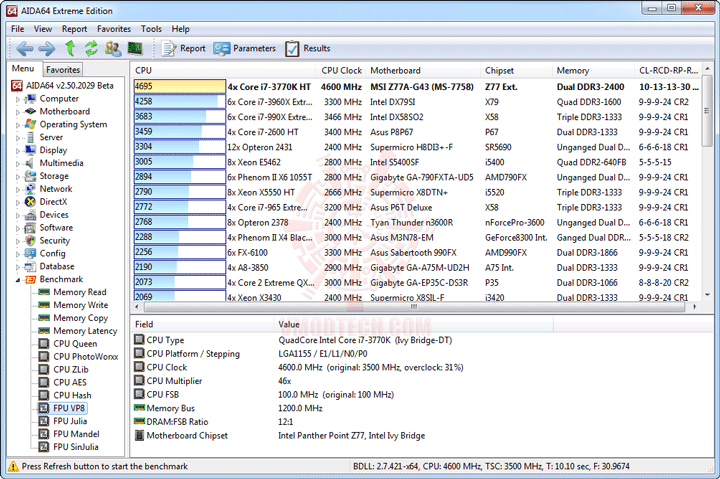Open the Help menu
The width and height of the screenshot is (720, 479).
click(180, 29)
